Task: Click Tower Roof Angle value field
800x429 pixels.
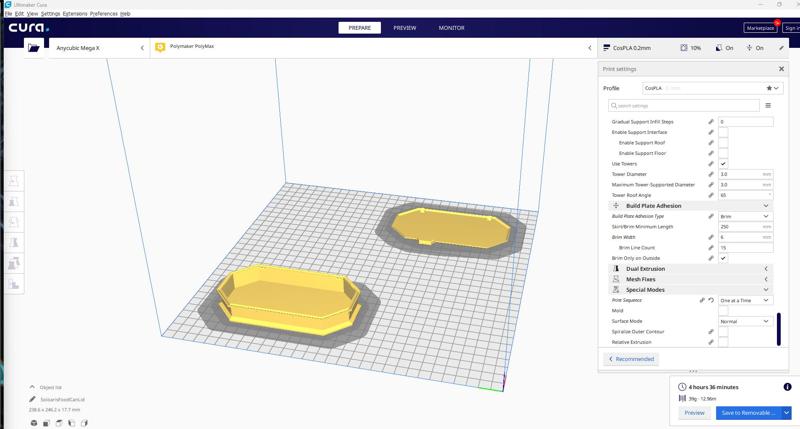Action: (x=745, y=195)
